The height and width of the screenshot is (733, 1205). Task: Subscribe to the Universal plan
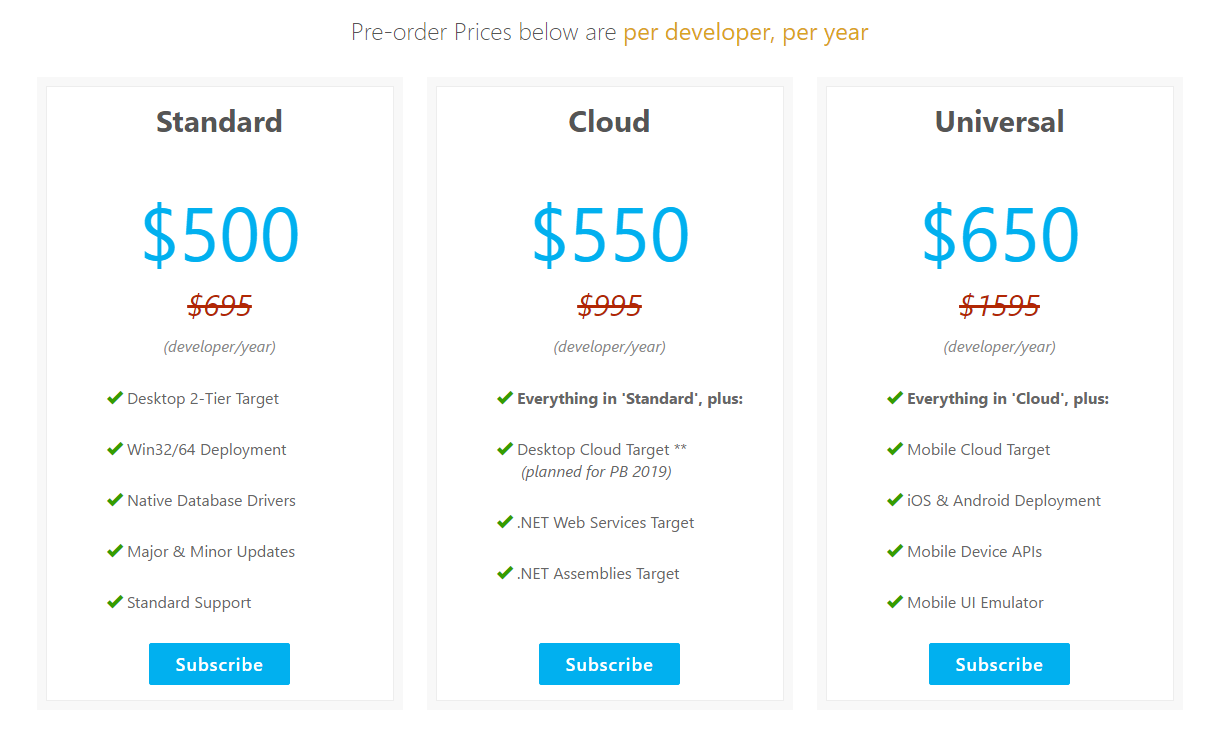coord(999,664)
